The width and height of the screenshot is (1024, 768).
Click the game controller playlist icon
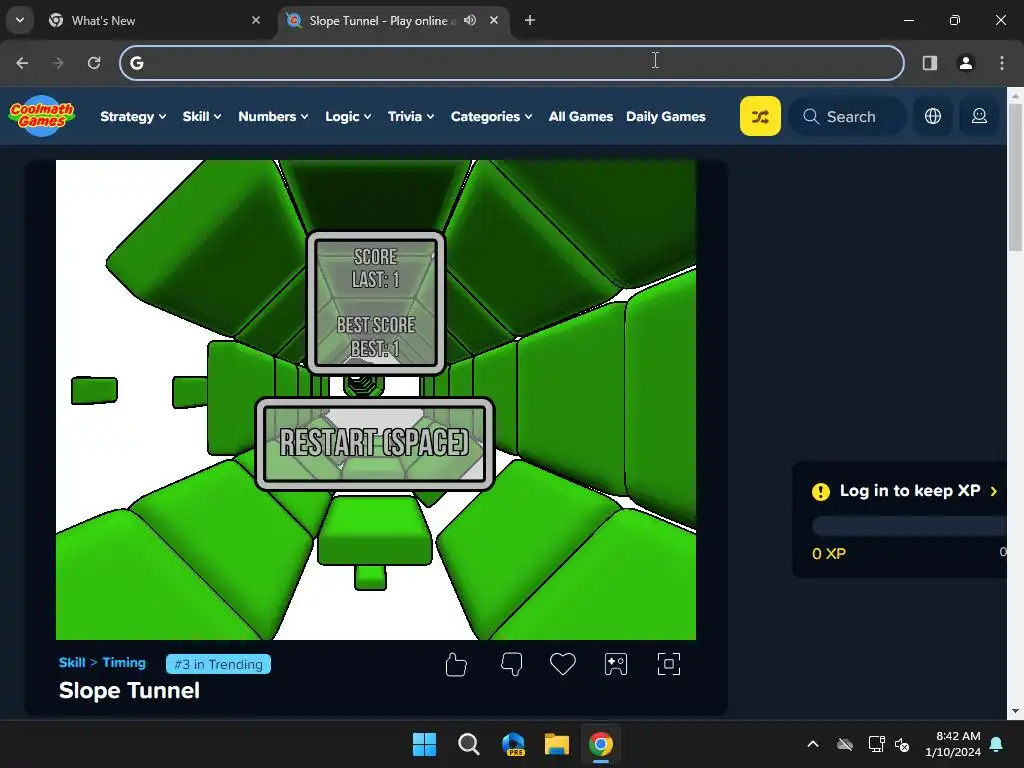pos(616,664)
